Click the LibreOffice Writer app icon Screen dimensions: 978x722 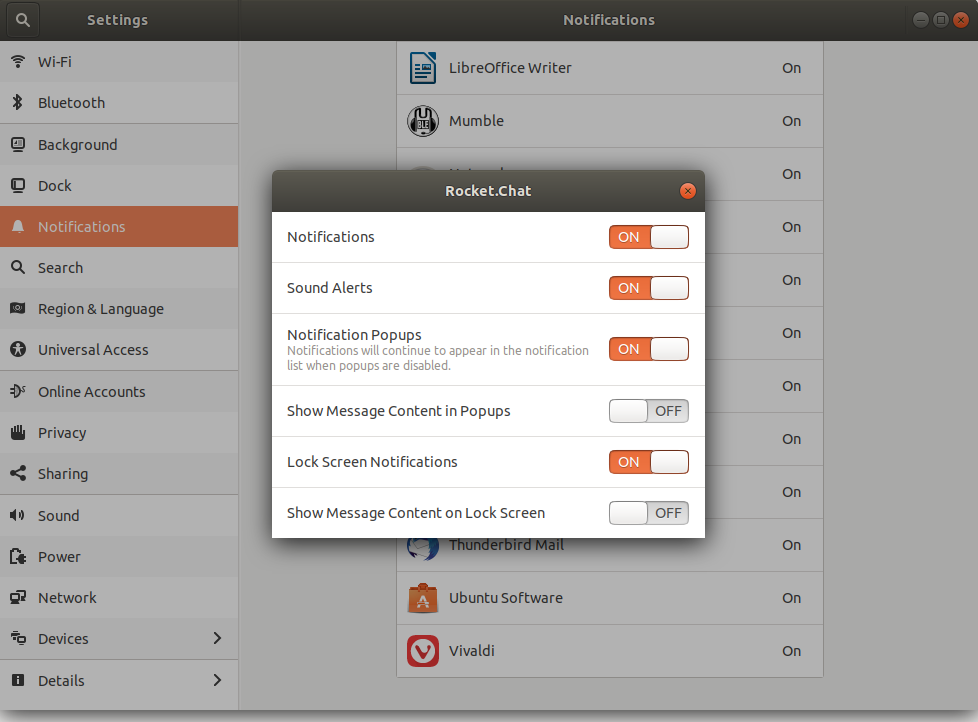(x=423, y=68)
